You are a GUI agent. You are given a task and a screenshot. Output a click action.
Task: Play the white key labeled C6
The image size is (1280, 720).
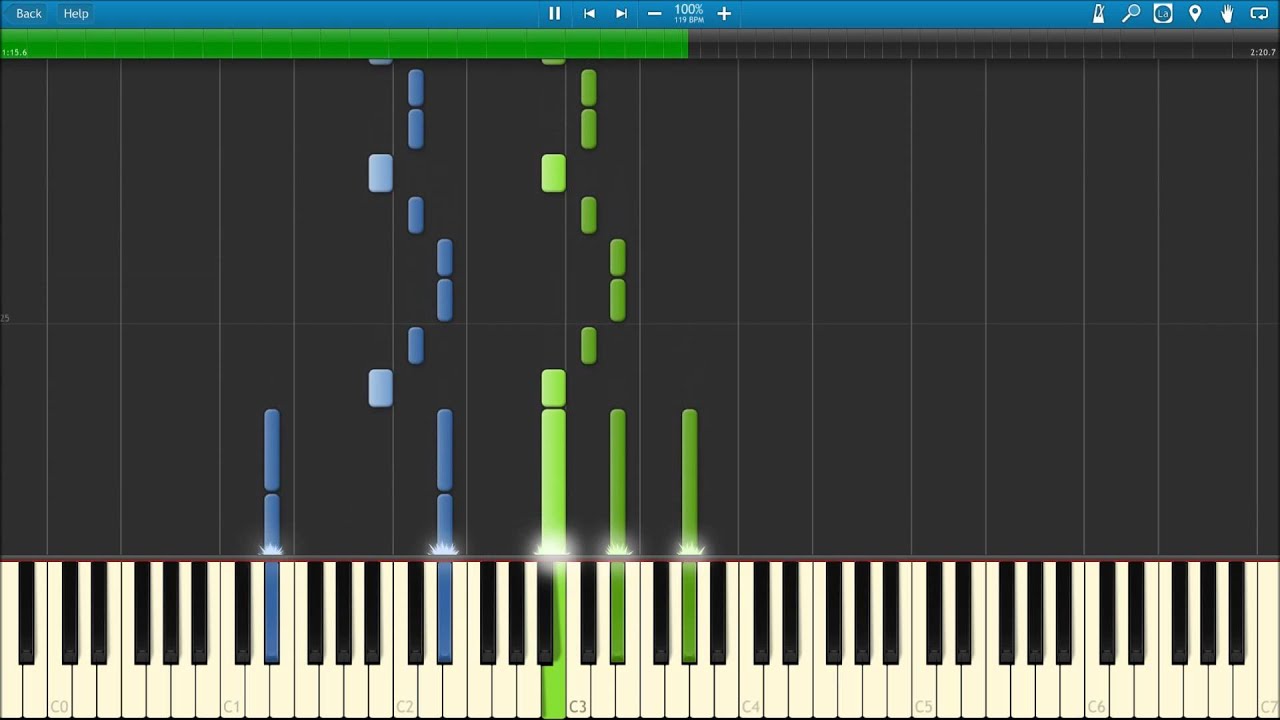(1097, 690)
